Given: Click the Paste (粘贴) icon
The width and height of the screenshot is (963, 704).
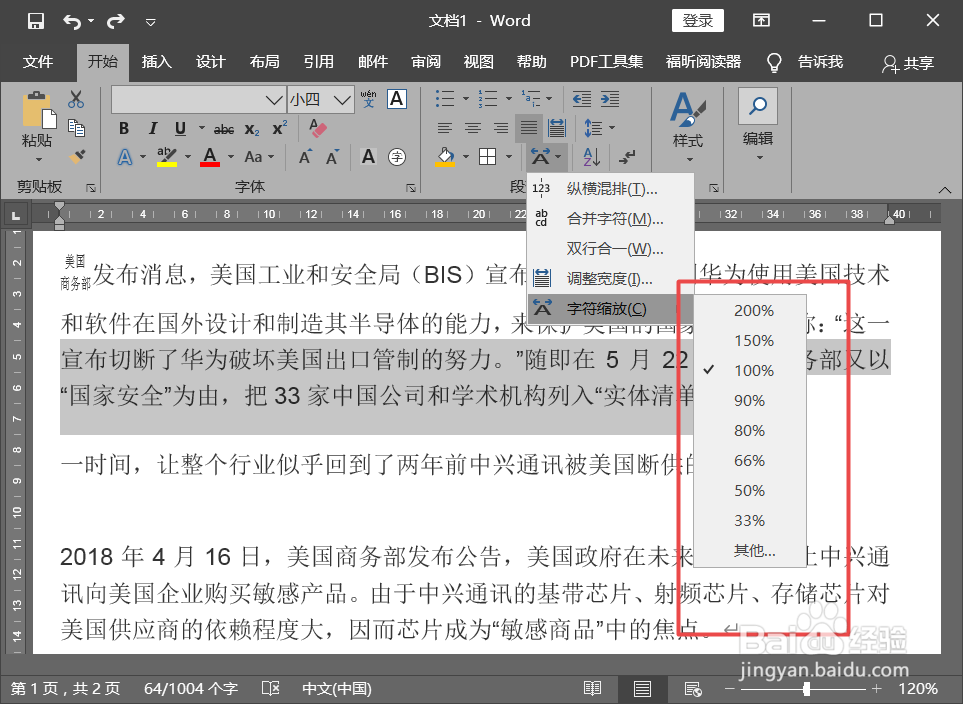Looking at the screenshot, I should [x=36, y=113].
